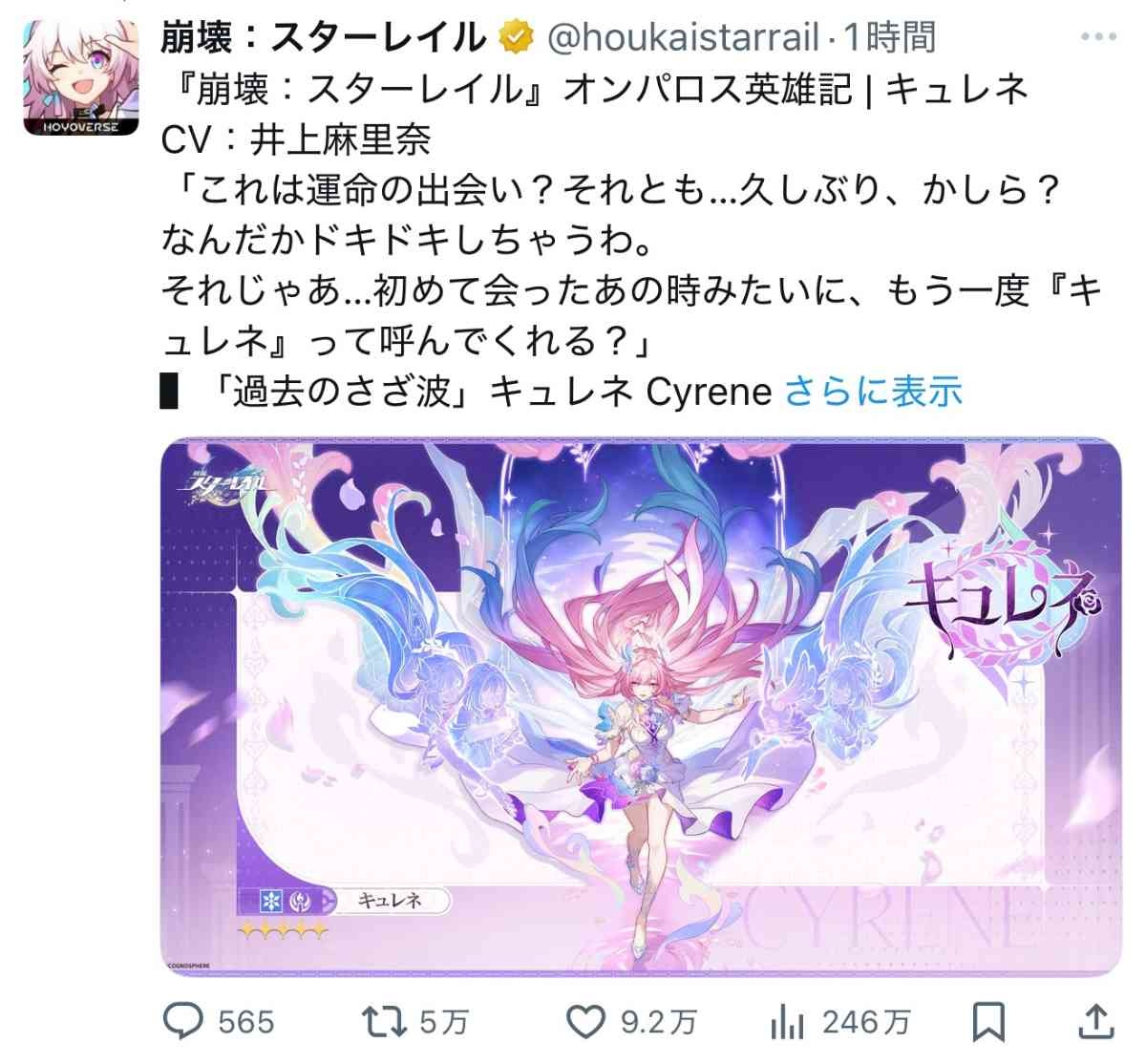
Task: Retweet using the repost arrows icon
Action: 386,1022
